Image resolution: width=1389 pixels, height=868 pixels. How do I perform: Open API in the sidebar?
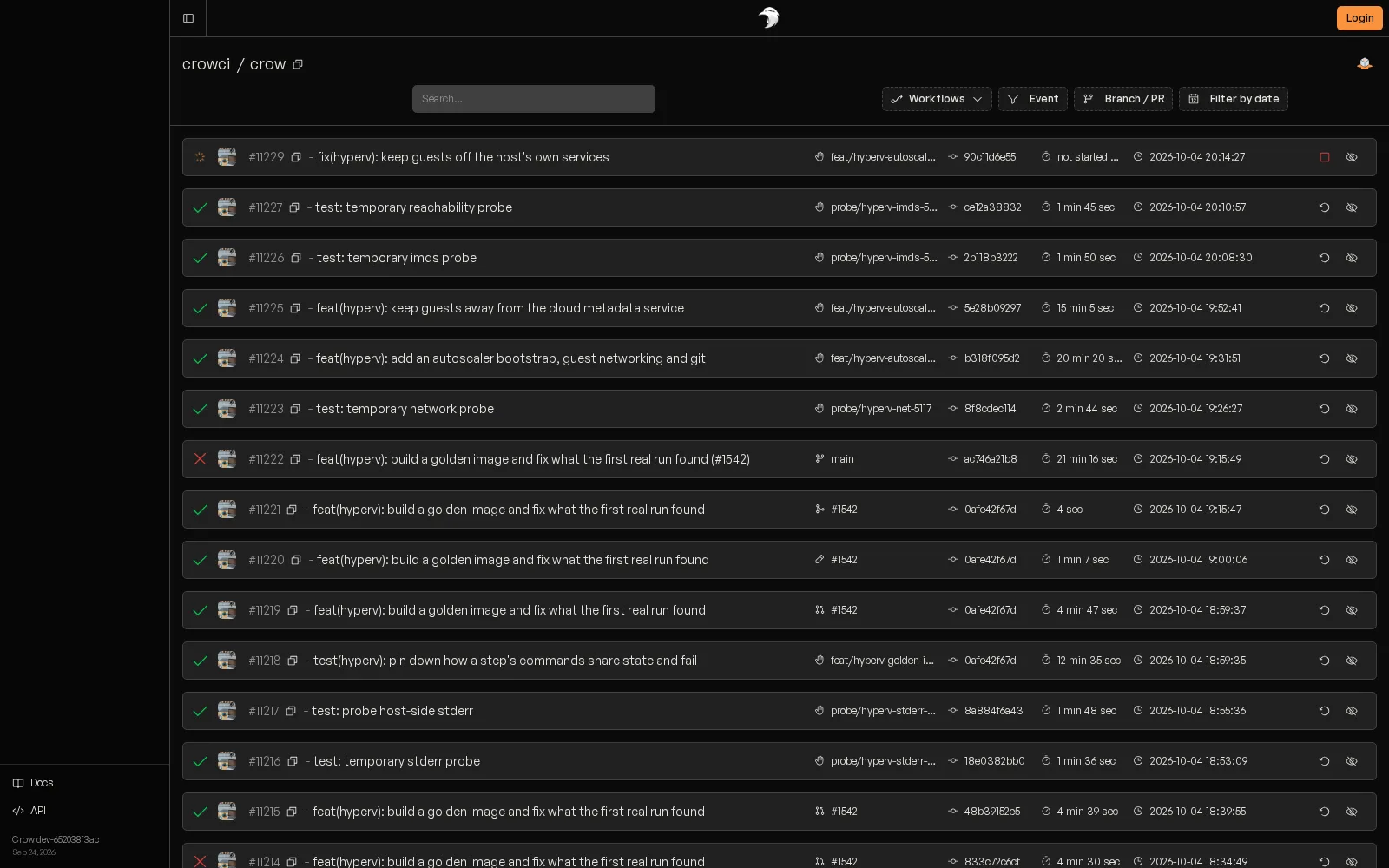30,811
